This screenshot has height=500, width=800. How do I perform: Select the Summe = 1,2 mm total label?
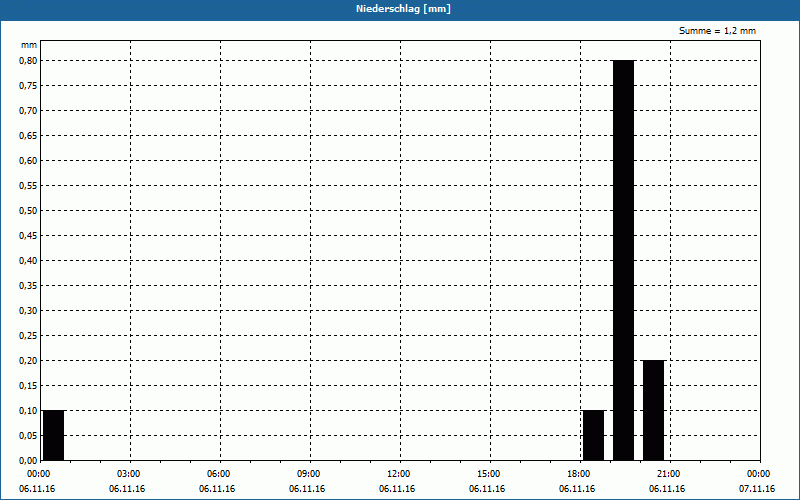tap(717, 31)
